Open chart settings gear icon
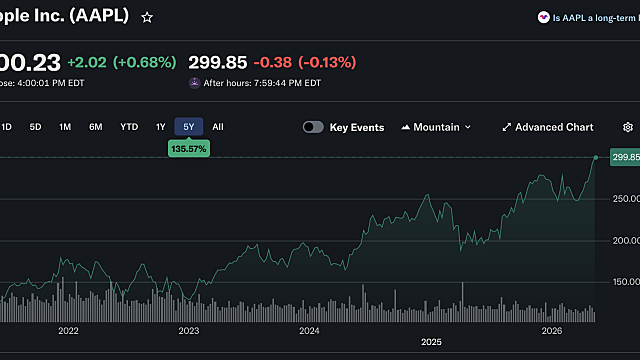The image size is (640, 360). pyautogui.click(x=628, y=127)
